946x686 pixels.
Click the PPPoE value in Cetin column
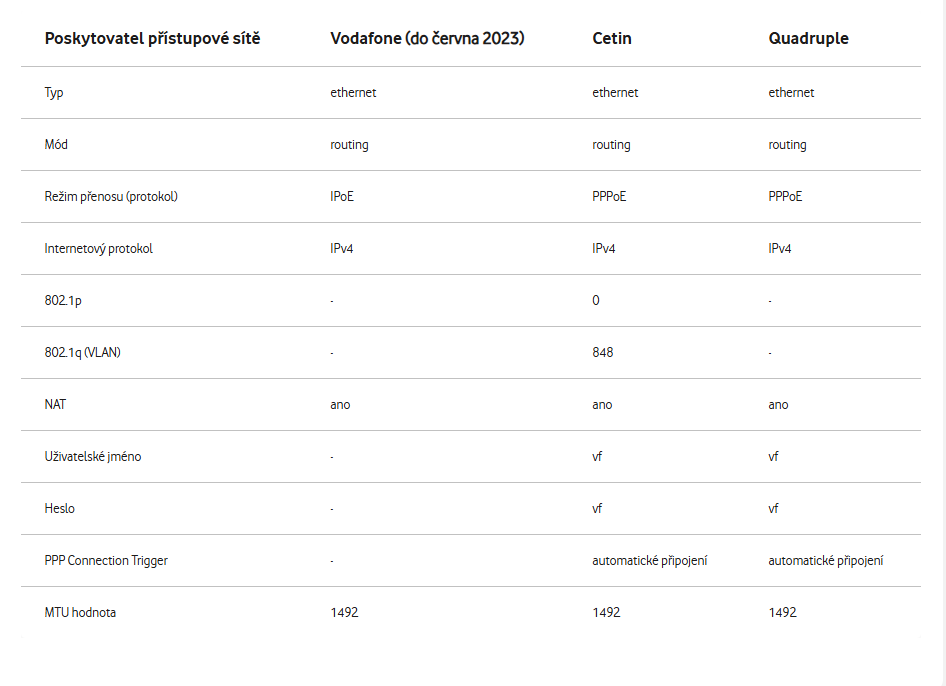[609, 197]
